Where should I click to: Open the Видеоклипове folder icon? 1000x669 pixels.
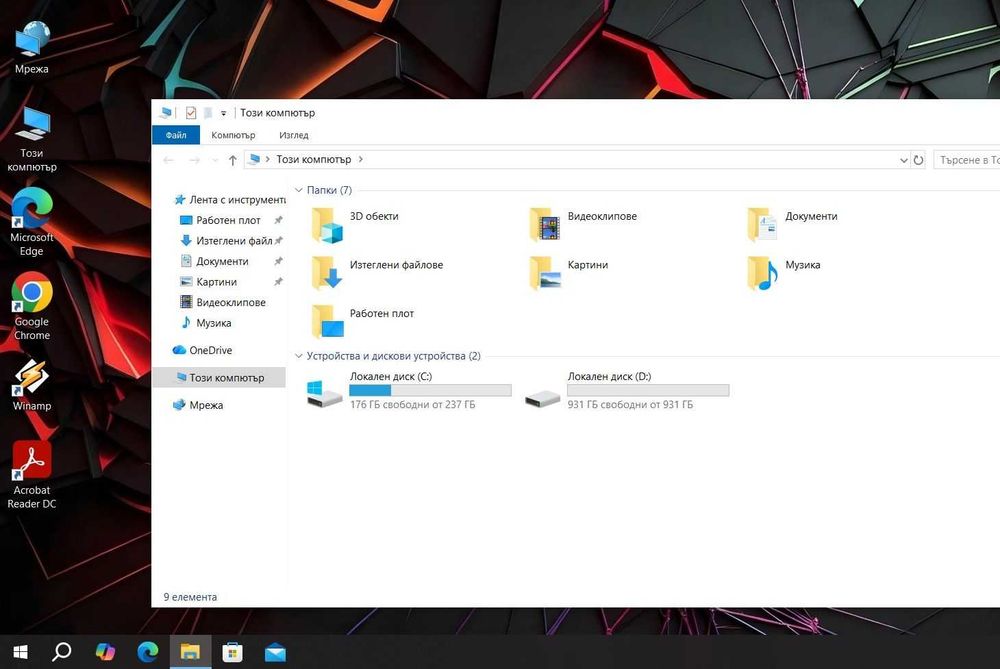545,224
